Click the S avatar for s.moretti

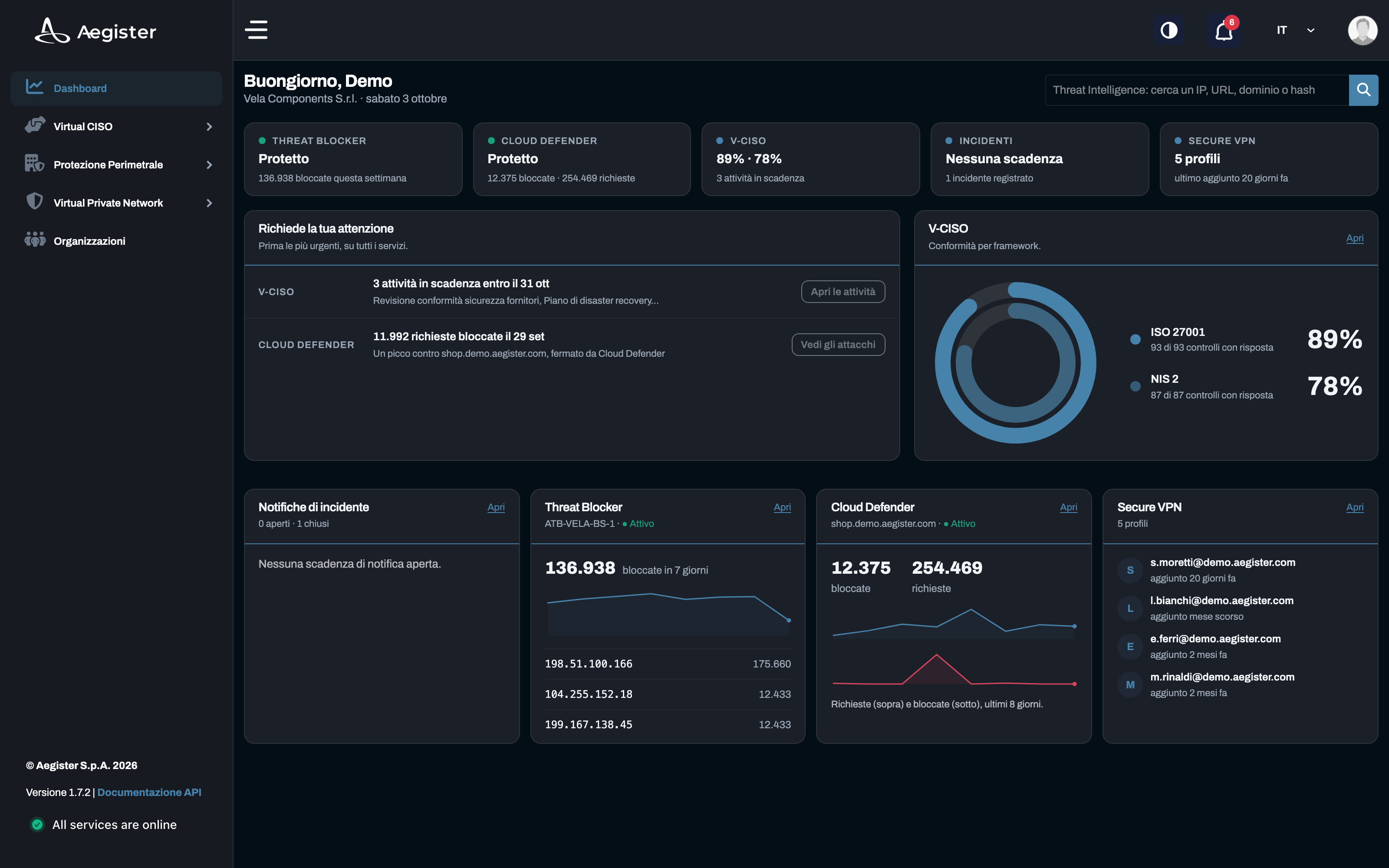[x=1129, y=570]
